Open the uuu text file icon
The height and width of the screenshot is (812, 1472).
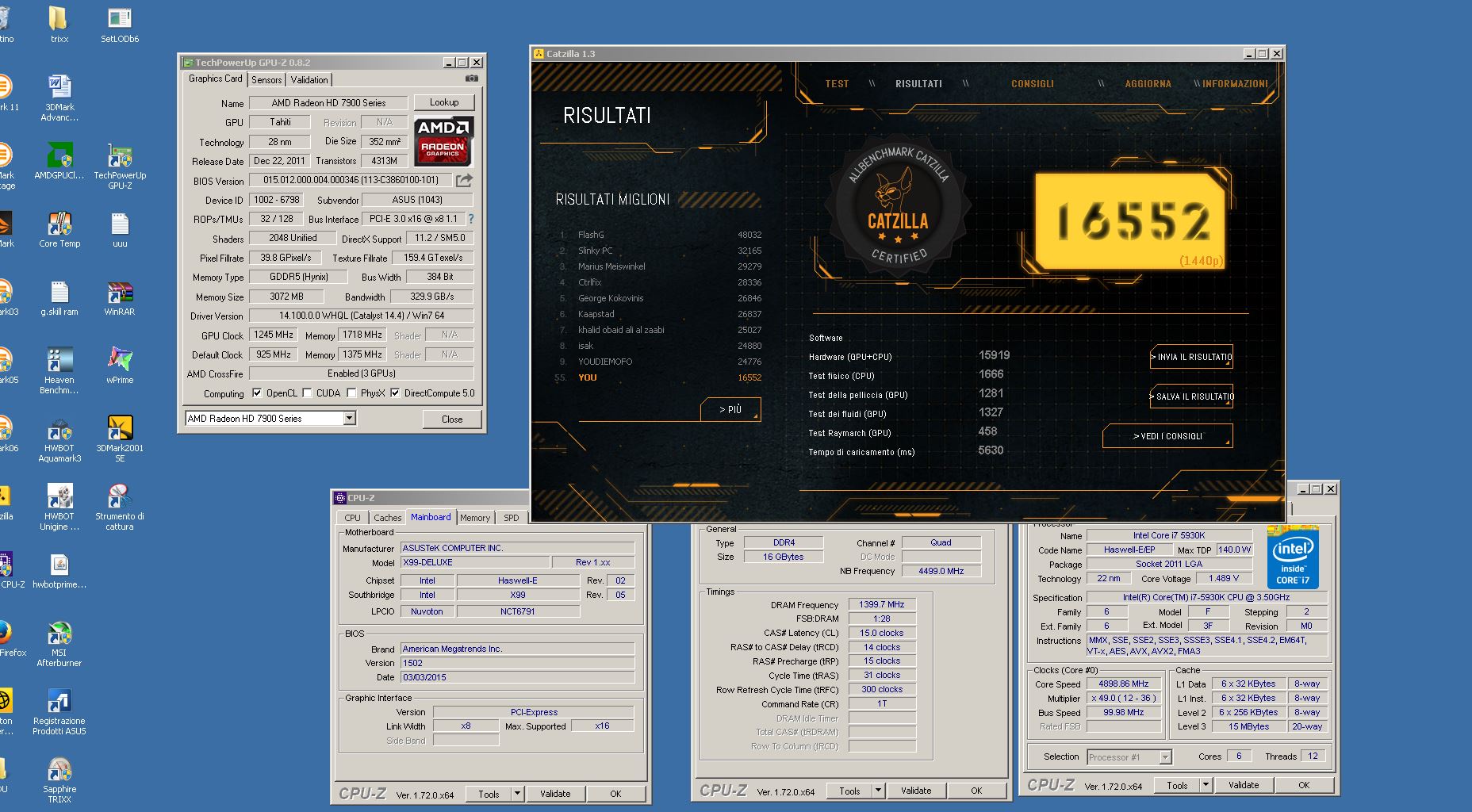point(120,229)
